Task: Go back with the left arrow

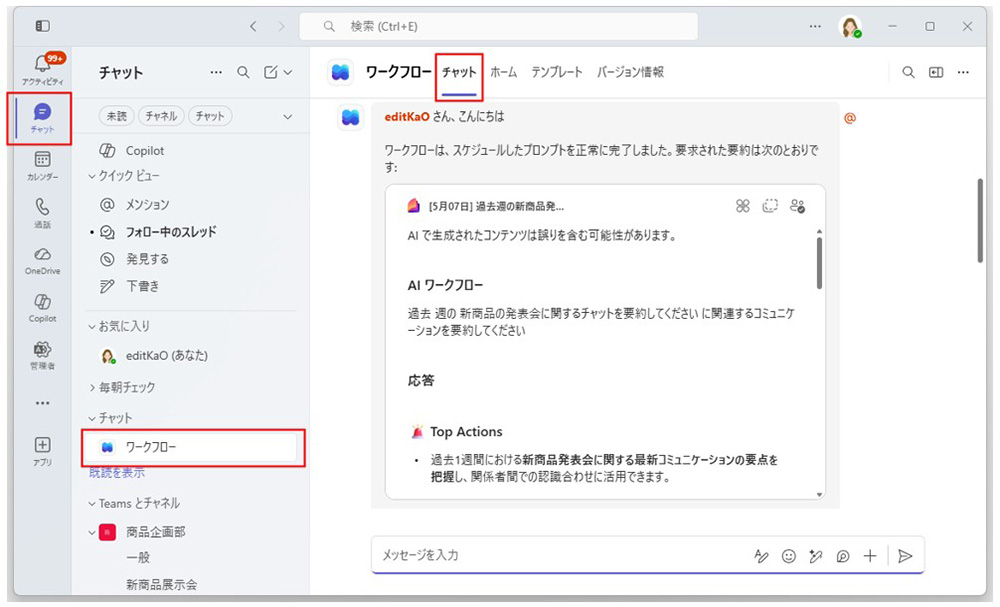Action: pyautogui.click(x=253, y=26)
